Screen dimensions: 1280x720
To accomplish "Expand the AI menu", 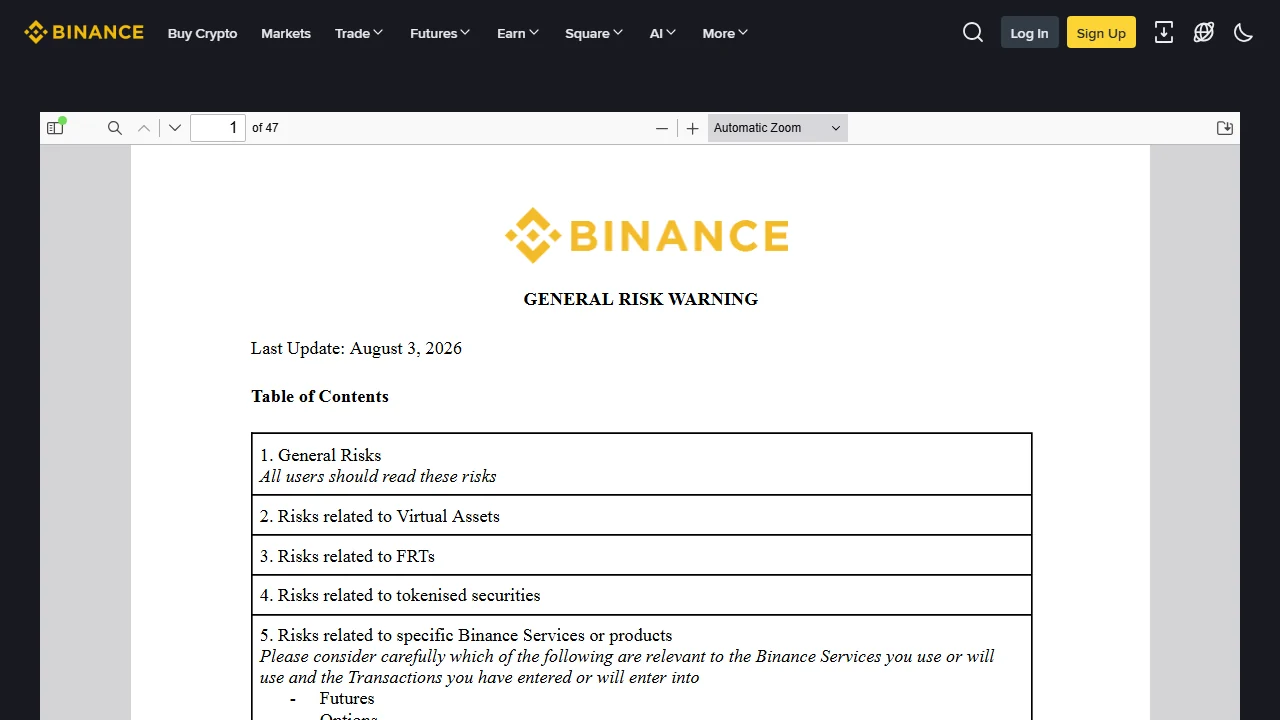I will pyautogui.click(x=663, y=33).
